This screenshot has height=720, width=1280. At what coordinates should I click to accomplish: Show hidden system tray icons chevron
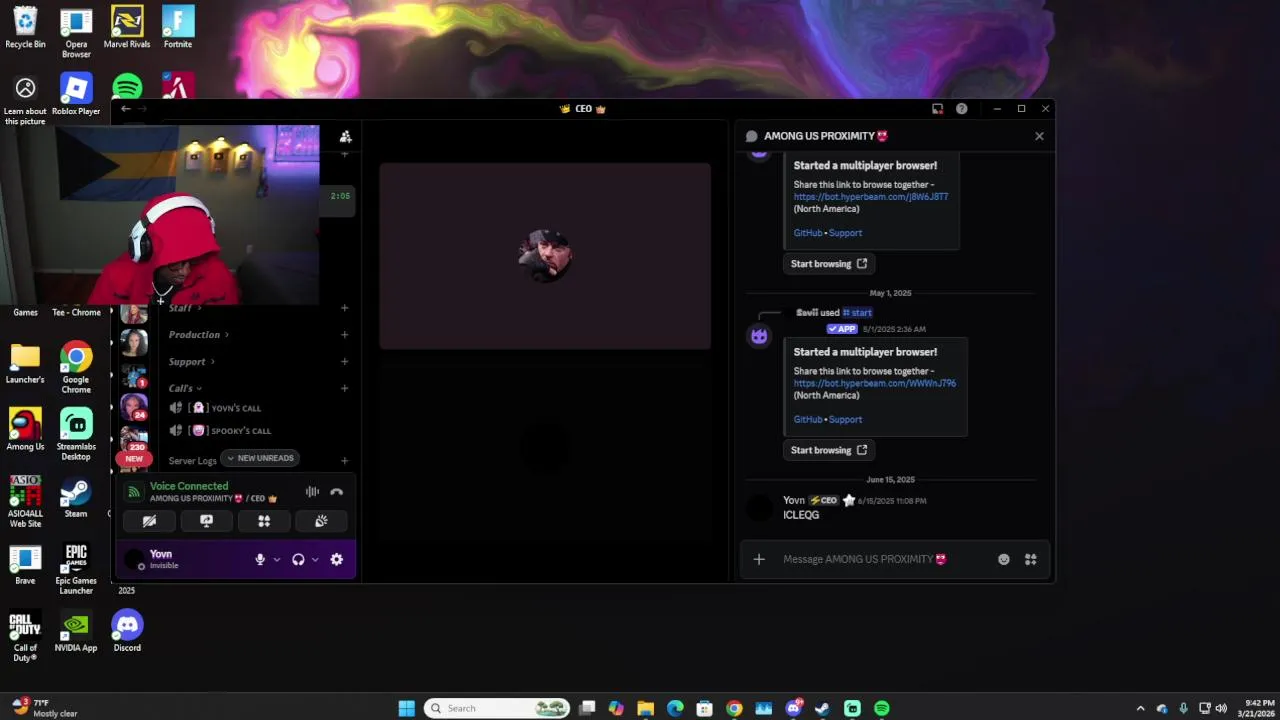[1140, 708]
